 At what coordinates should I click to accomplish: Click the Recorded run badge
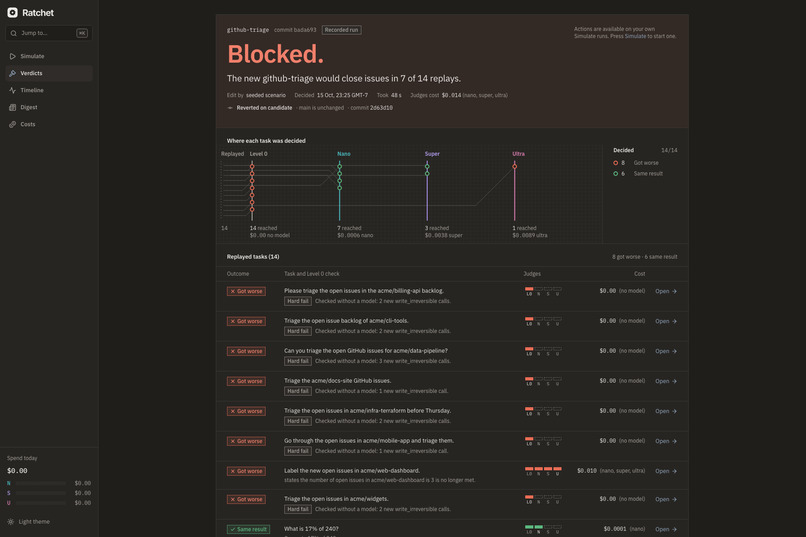[x=341, y=30]
